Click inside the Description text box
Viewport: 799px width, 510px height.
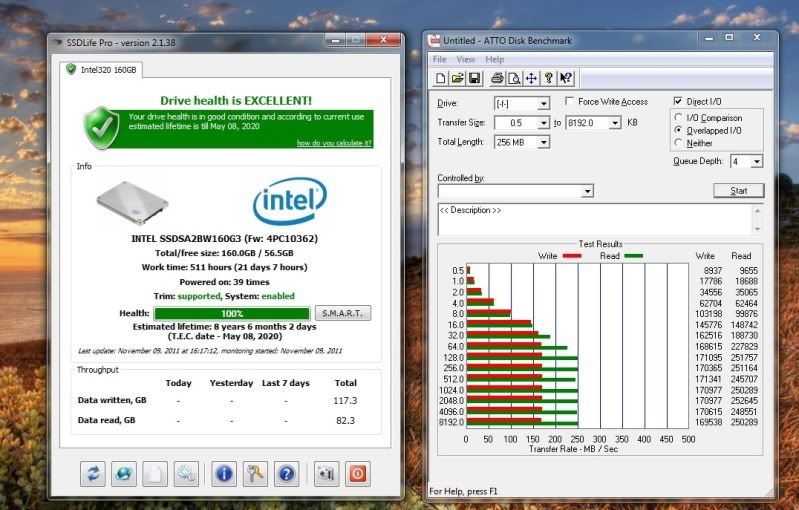(x=600, y=220)
